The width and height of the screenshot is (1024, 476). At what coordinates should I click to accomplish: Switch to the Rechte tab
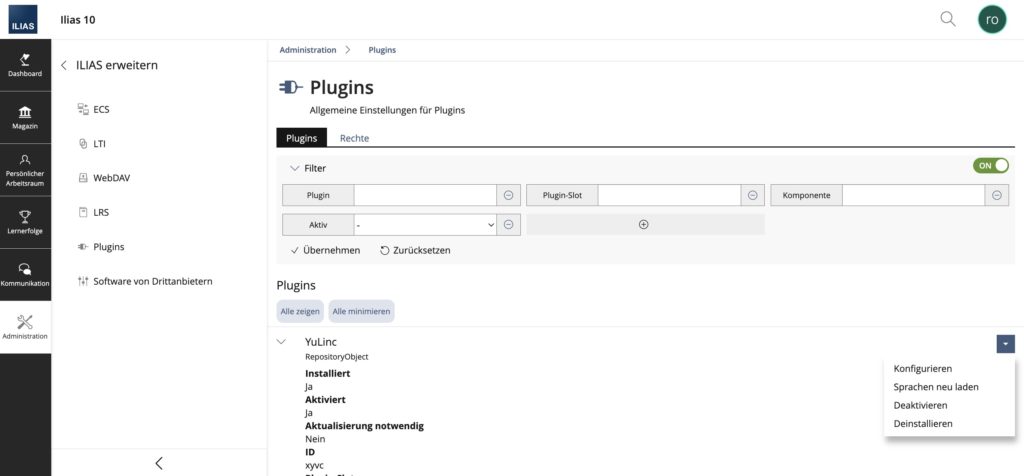tap(354, 139)
